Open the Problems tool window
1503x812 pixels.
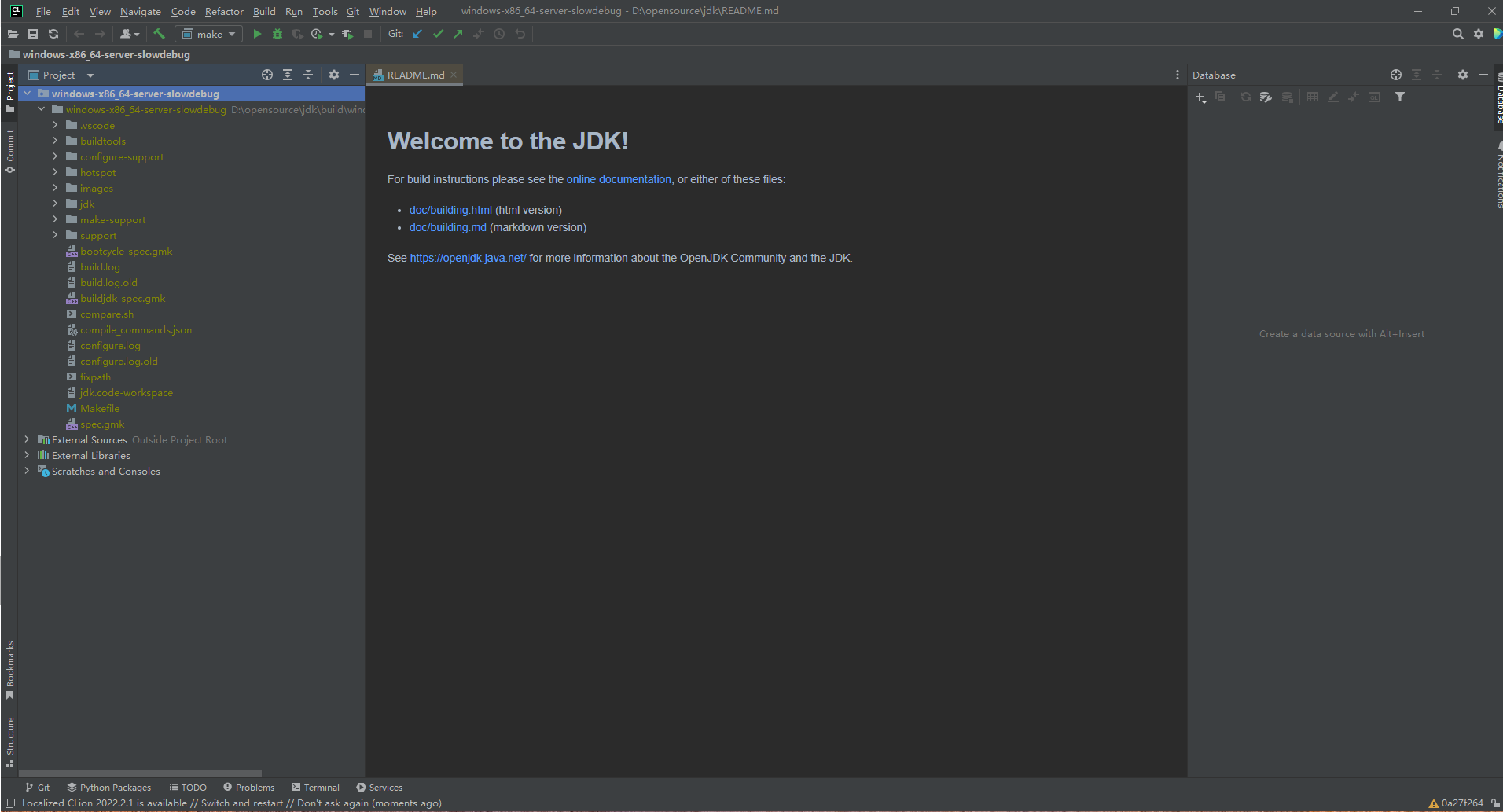[248, 787]
